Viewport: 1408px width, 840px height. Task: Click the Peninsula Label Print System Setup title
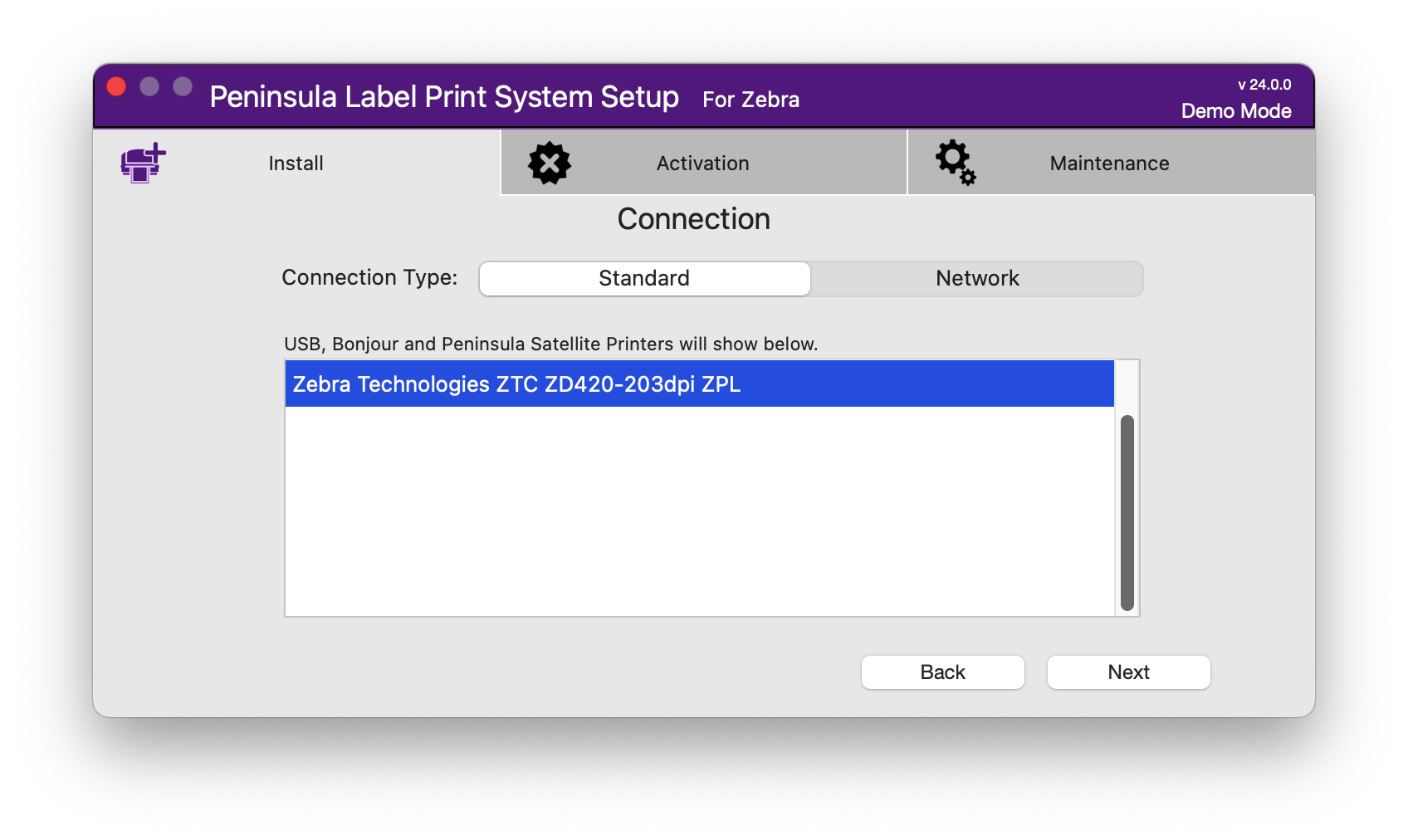click(444, 97)
